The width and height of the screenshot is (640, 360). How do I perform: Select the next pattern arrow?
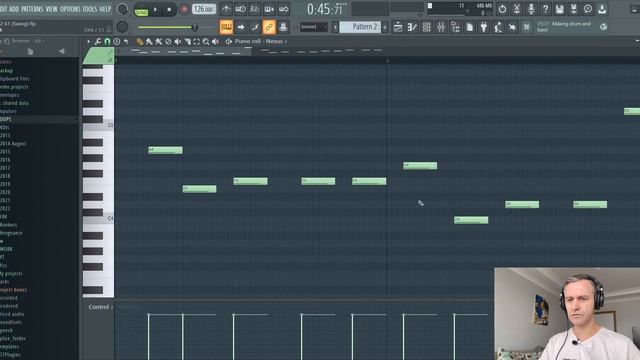[384, 27]
